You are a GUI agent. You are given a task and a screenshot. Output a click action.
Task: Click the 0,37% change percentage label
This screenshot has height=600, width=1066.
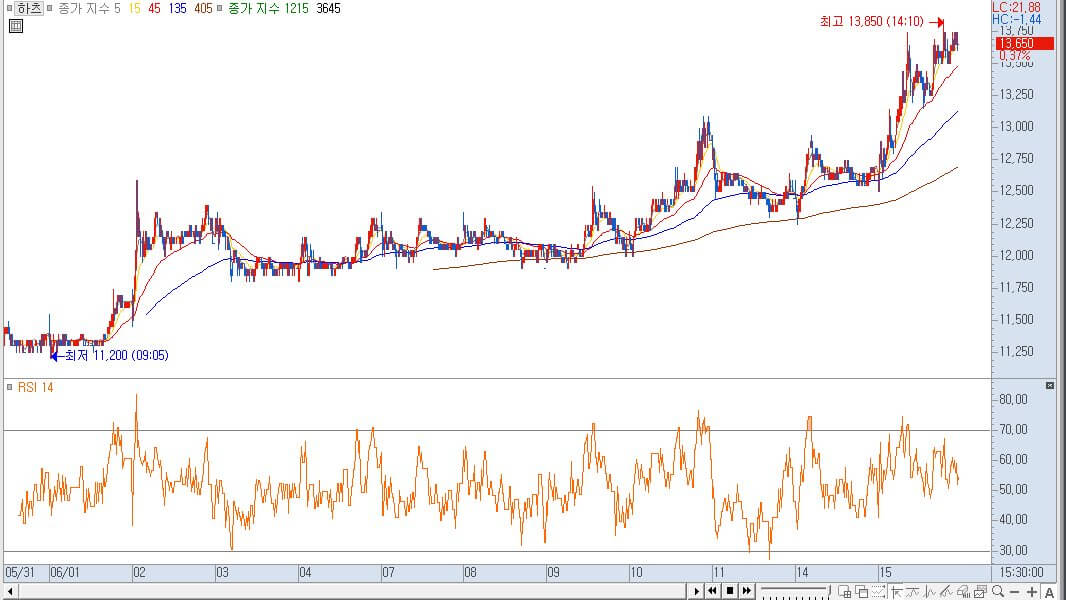[x=1015, y=56]
